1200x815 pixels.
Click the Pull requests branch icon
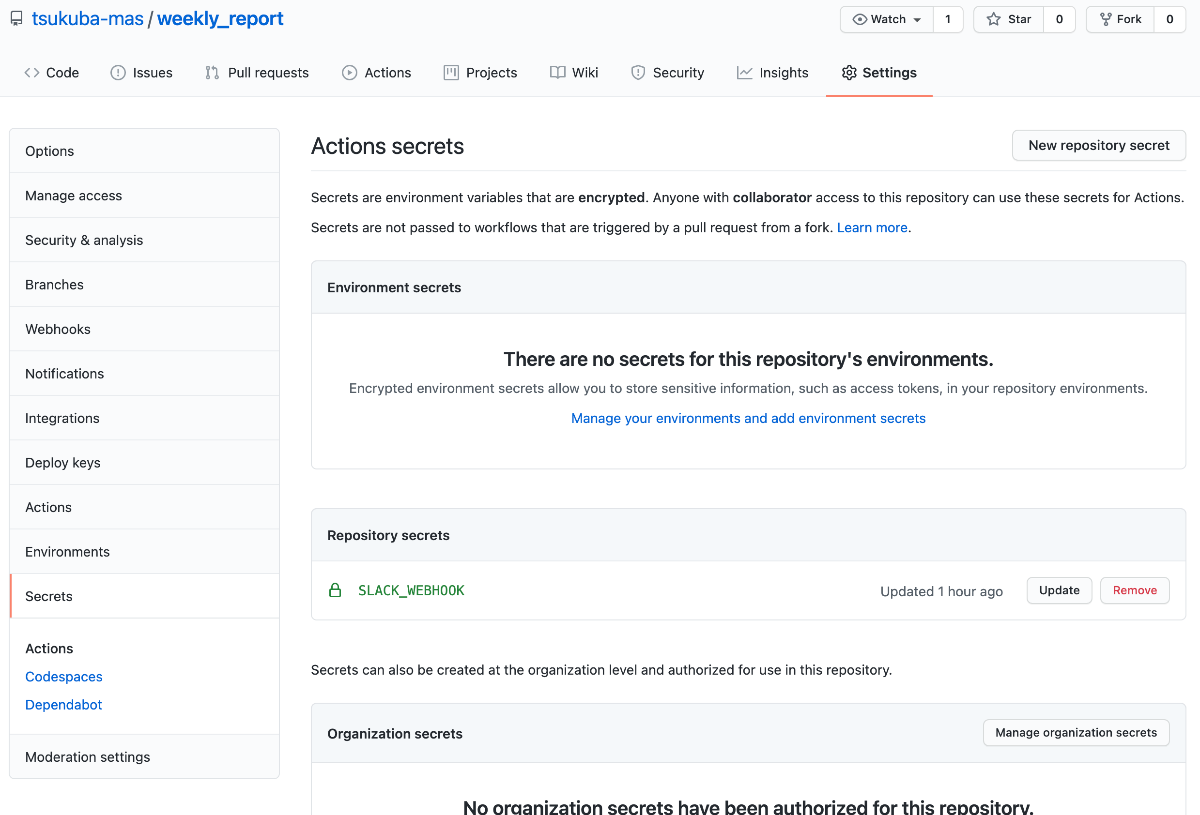pyautogui.click(x=212, y=73)
